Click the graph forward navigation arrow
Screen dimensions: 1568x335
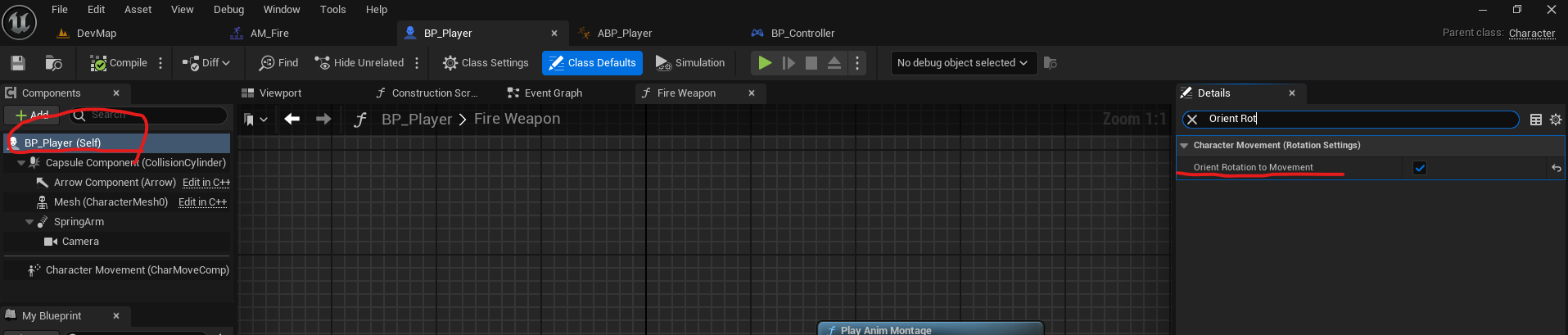pyautogui.click(x=323, y=120)
